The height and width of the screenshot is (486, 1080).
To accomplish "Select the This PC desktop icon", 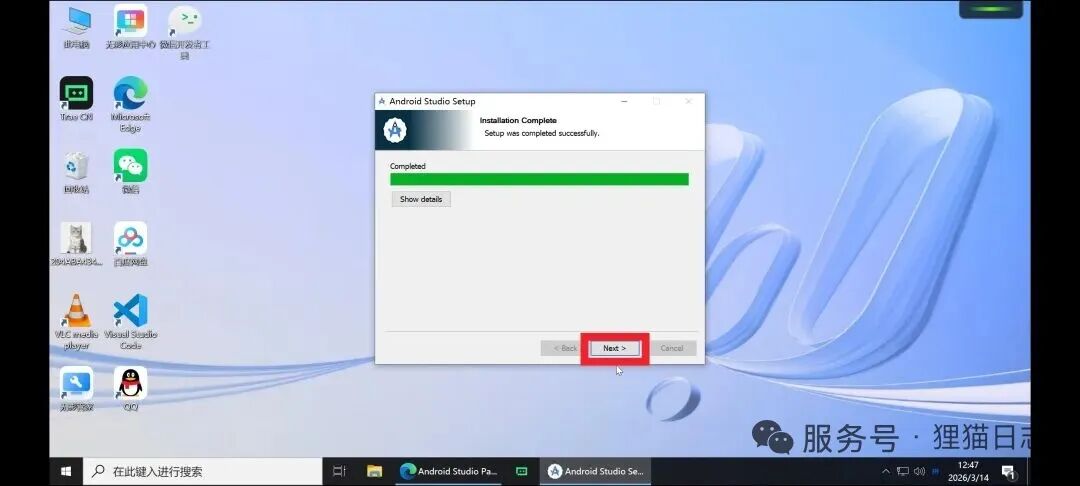I will coord(76,27).
